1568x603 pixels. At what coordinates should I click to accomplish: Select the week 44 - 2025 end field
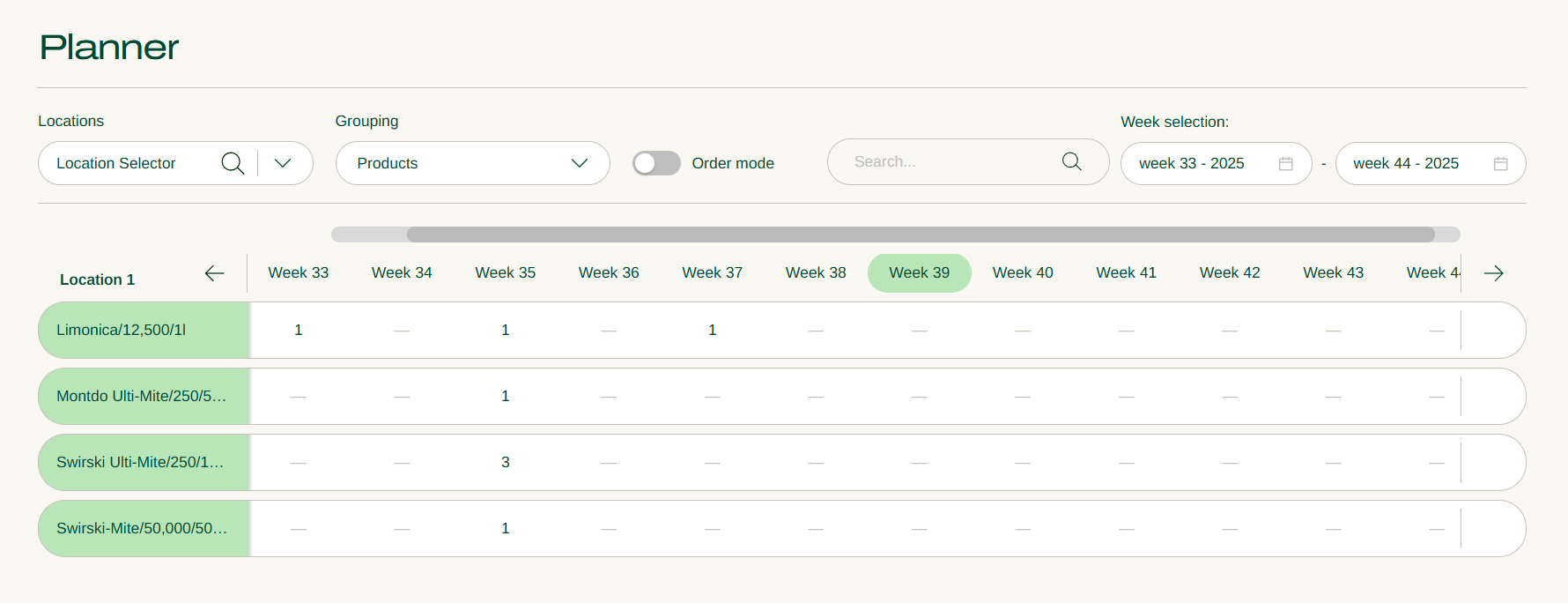coord(1431,163)
